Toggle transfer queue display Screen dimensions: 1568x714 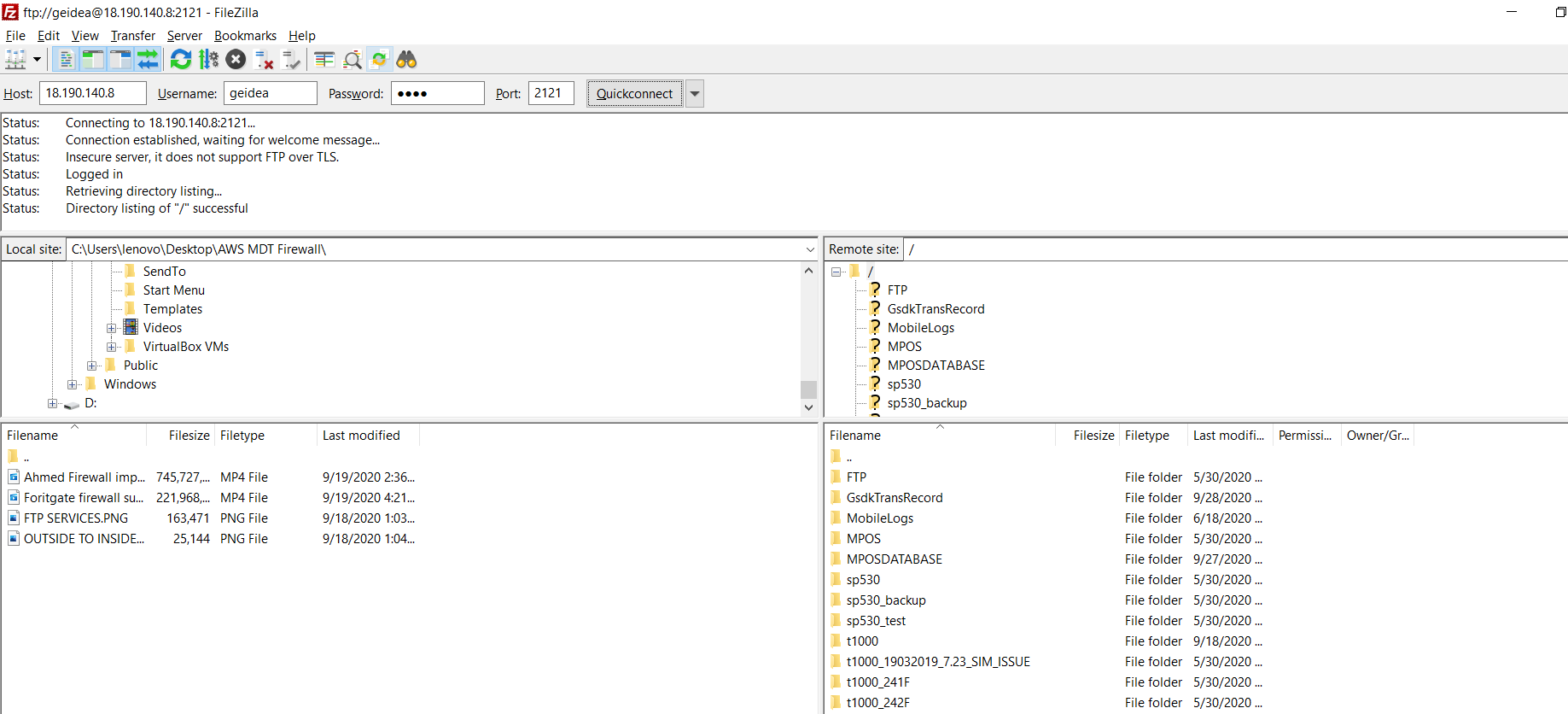tap(148, 60)
